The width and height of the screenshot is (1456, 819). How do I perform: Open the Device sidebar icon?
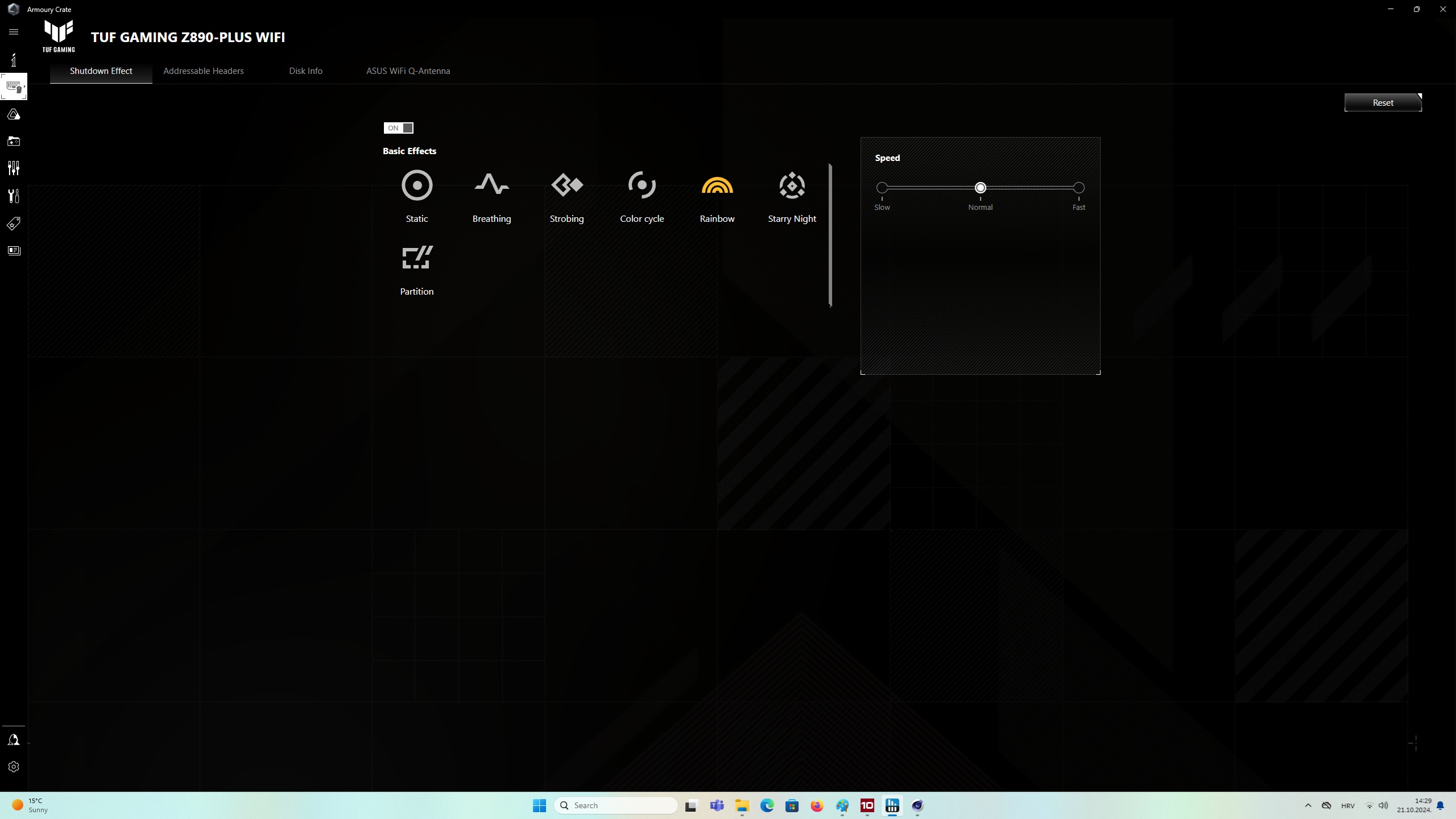[14, 86]
